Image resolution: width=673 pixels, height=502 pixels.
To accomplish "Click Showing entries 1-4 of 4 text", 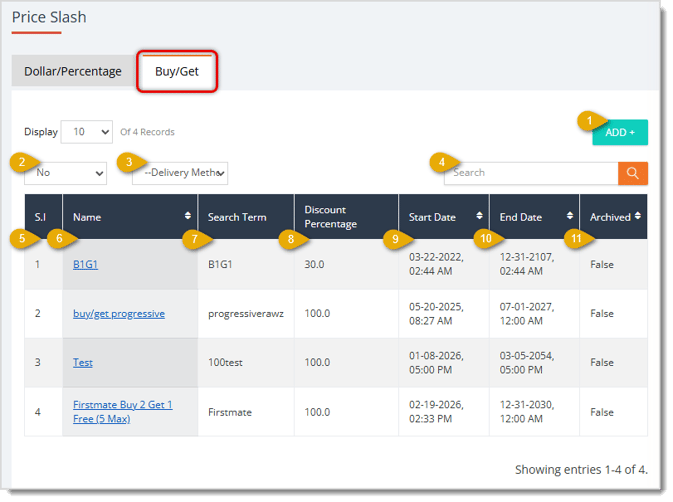I will pyautogui.click(x=581, y=470).
